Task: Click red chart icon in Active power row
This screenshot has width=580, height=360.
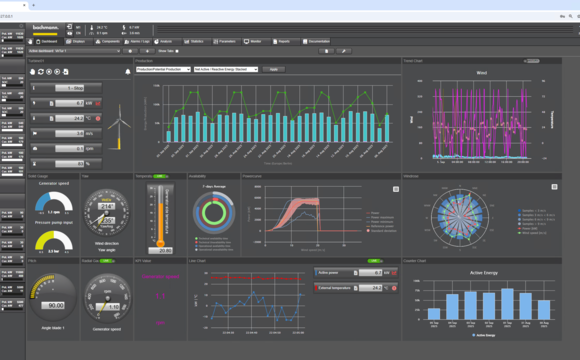Action: pyautogui.click(x=394, y=273)
